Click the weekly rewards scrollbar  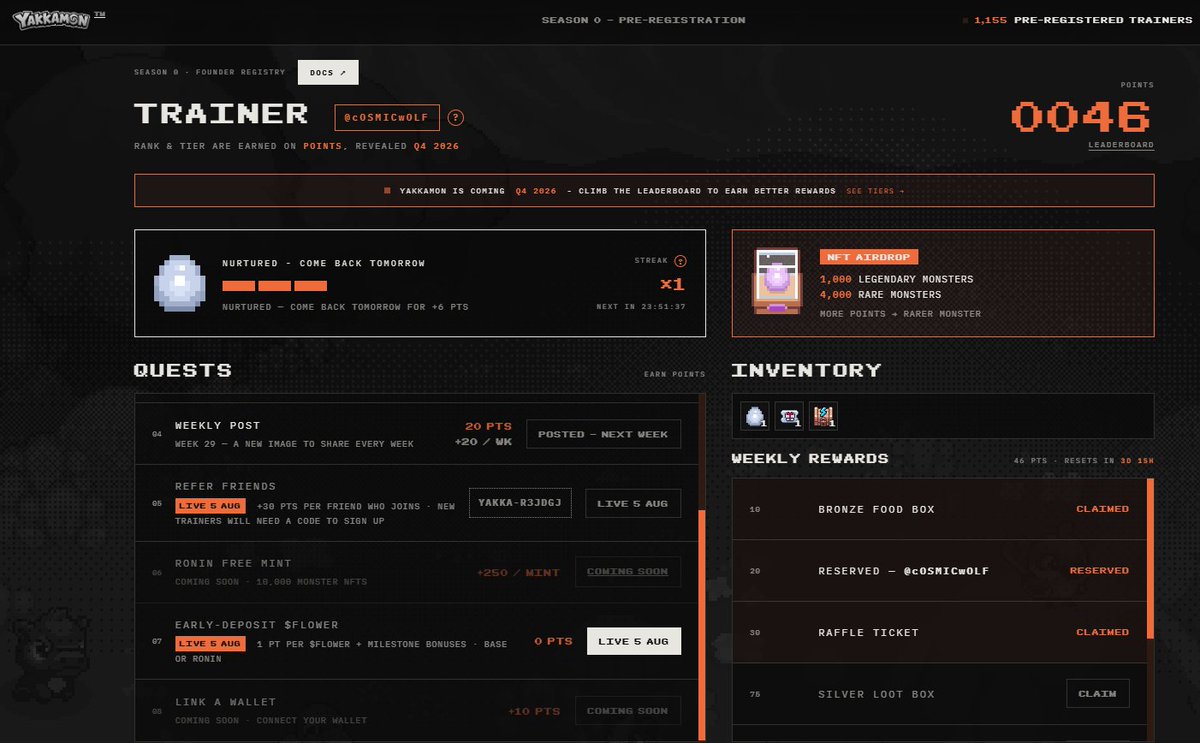point(1150,558)
